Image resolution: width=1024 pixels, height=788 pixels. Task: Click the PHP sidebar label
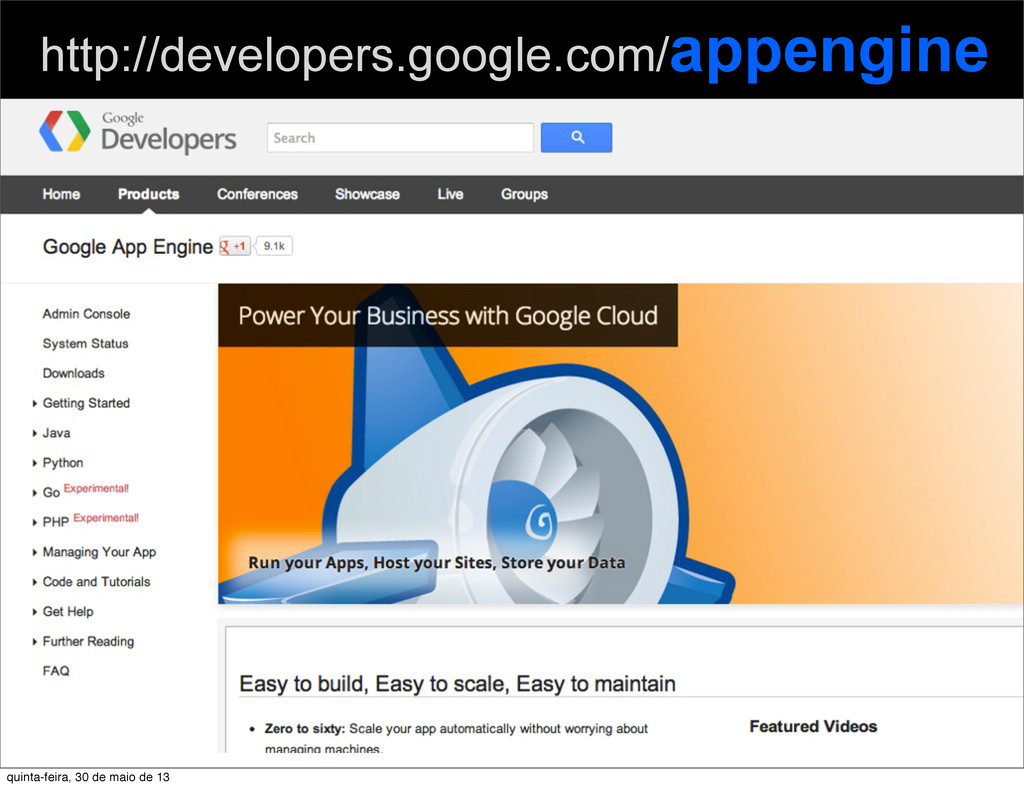click(56, 522)
